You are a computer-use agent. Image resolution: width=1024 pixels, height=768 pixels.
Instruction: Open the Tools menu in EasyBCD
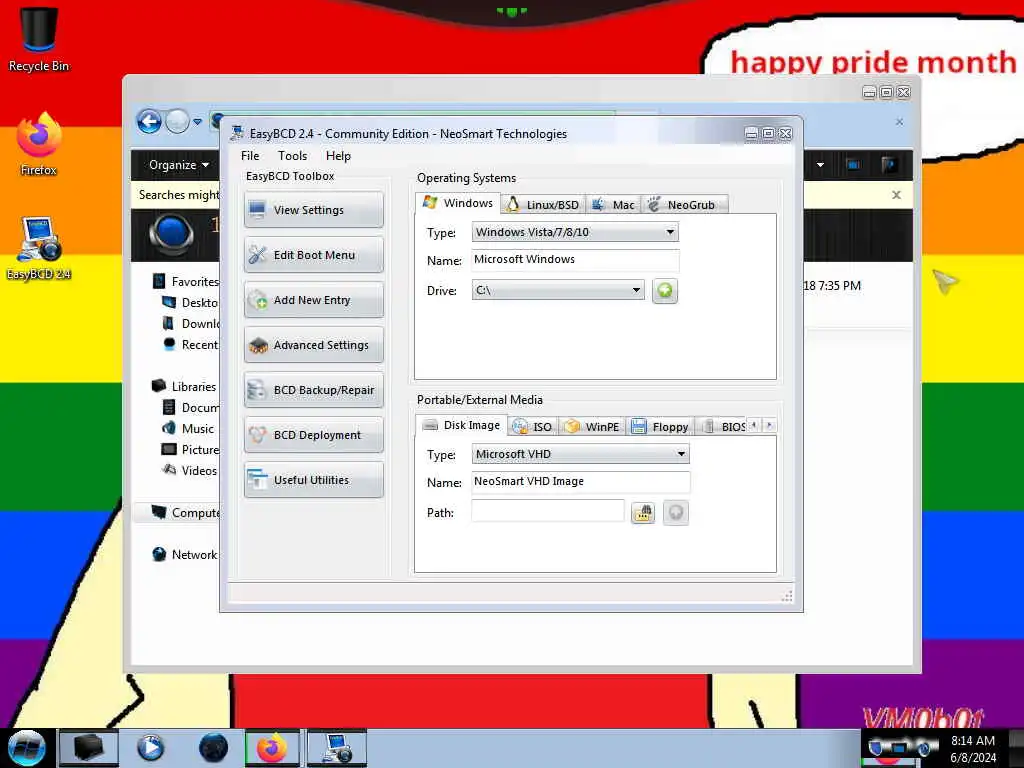pyautogui.click(x=292, y=155)
